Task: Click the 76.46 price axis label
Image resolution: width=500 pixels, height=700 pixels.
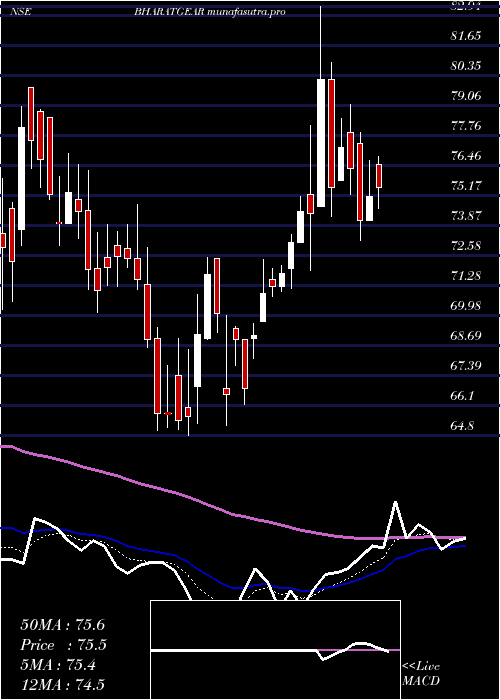Action: pos(466,156)
